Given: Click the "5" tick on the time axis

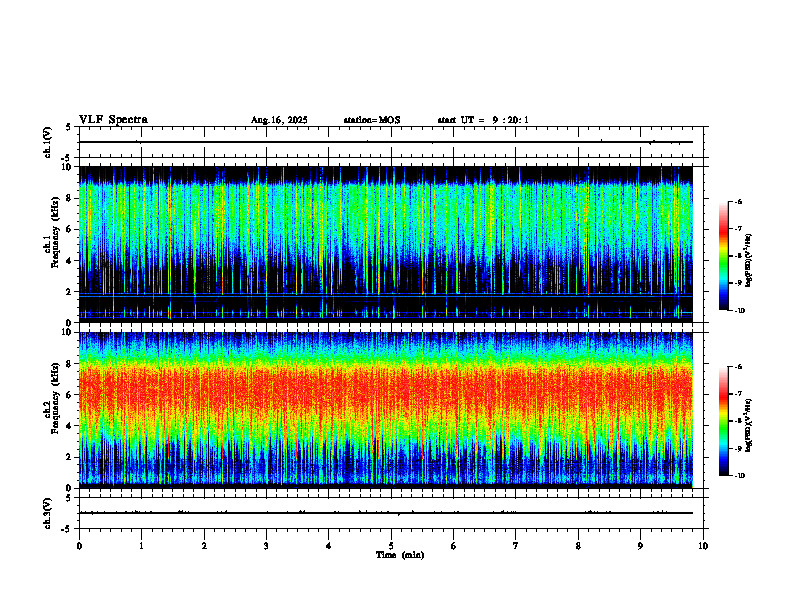Looking at the screenshot, I should (x=391, y=546).
